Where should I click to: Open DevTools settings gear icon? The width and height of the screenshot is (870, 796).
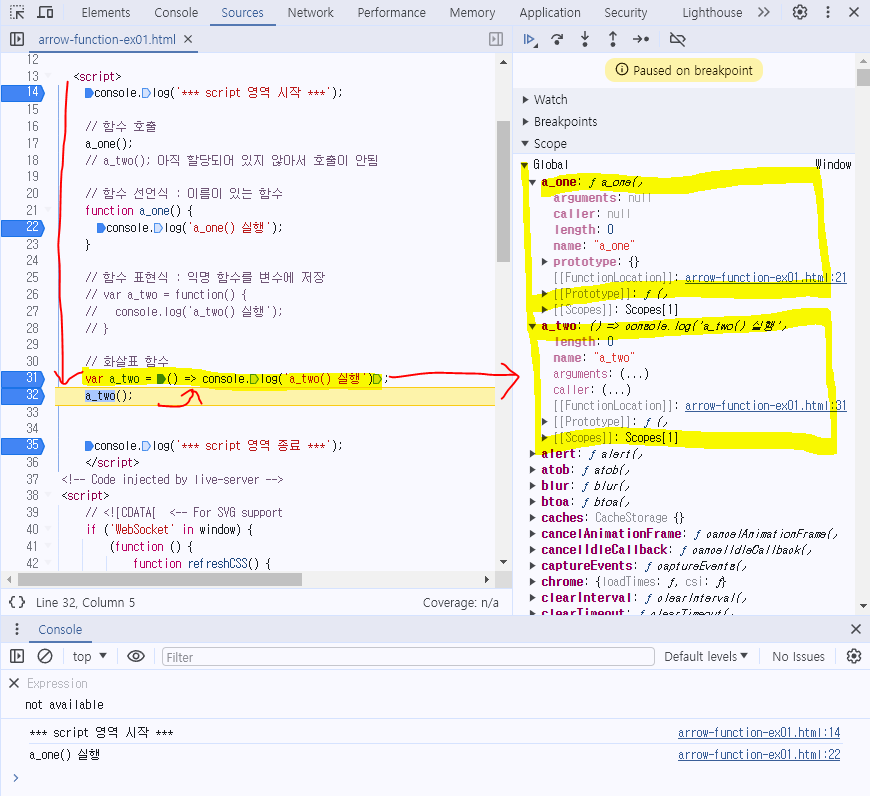pyautogui.click(x=800, y=12)
